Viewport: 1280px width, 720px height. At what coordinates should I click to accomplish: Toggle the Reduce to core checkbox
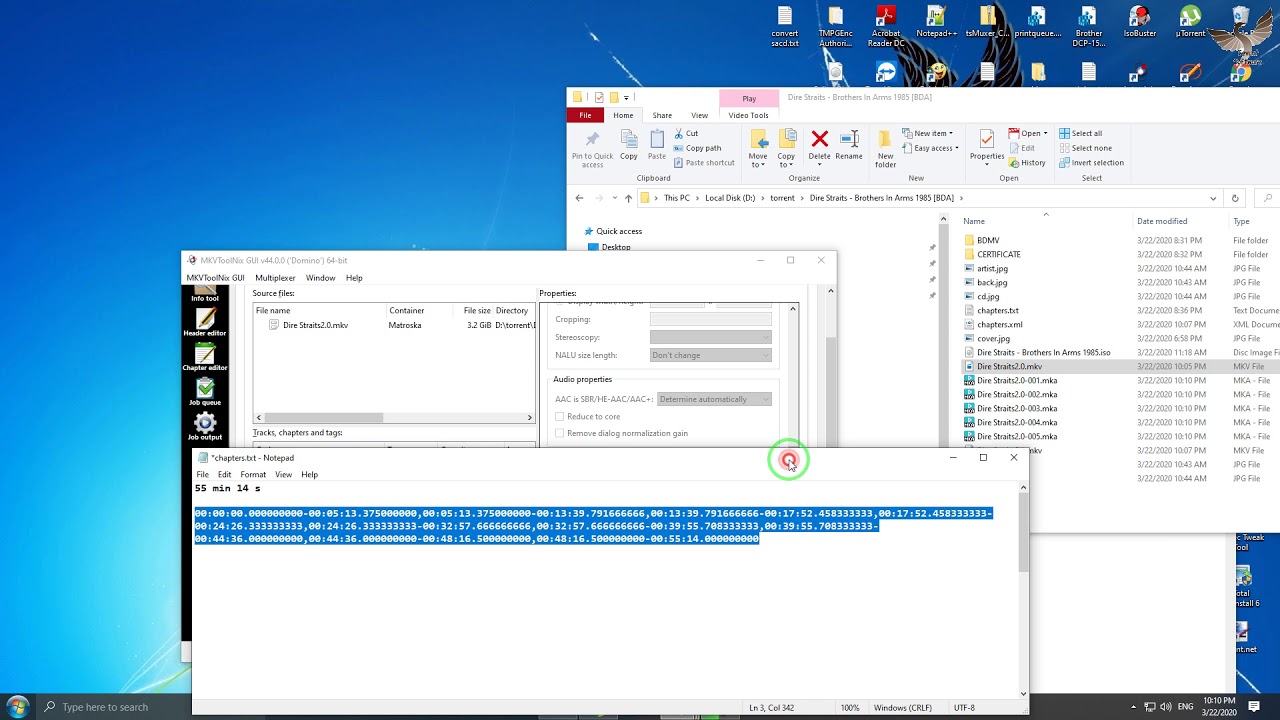[560, 416]
